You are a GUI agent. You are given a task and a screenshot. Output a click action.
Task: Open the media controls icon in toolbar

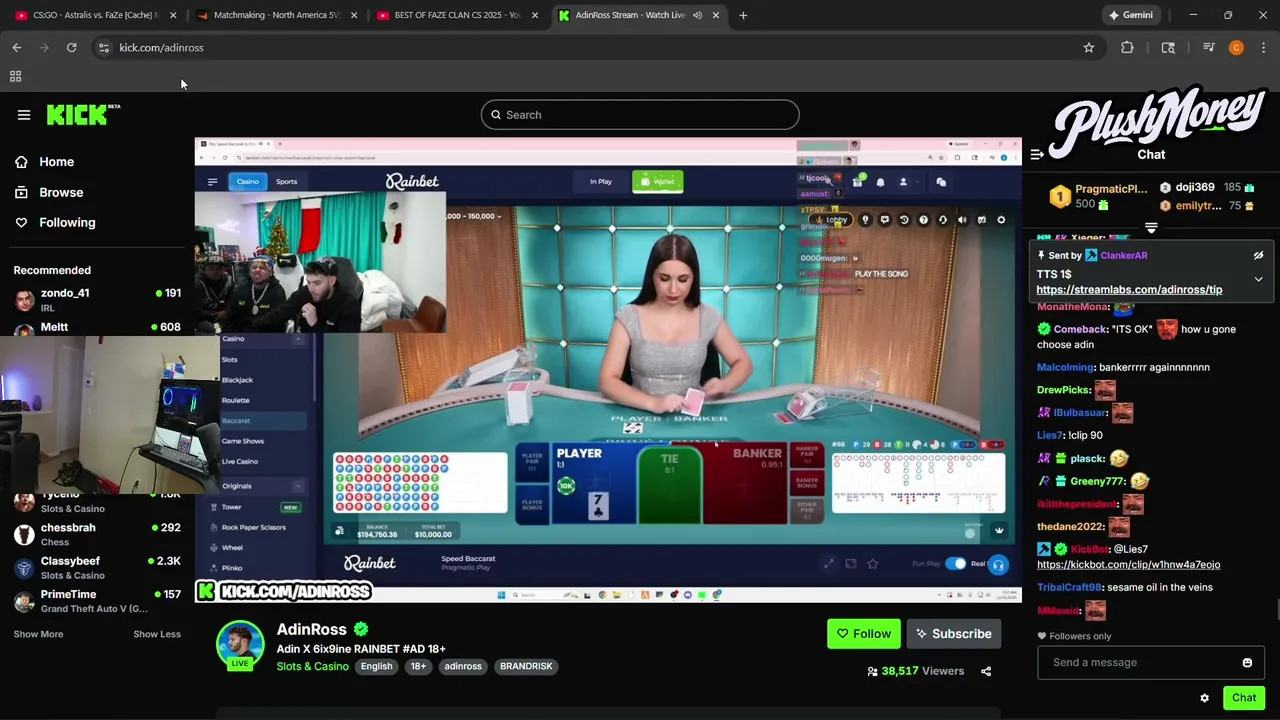[x=1208, y=47]
